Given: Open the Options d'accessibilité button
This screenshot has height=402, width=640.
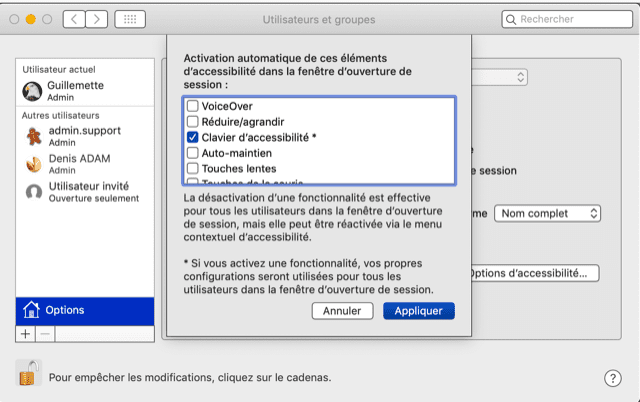Looking at the screenshot, I should (533, 273).
